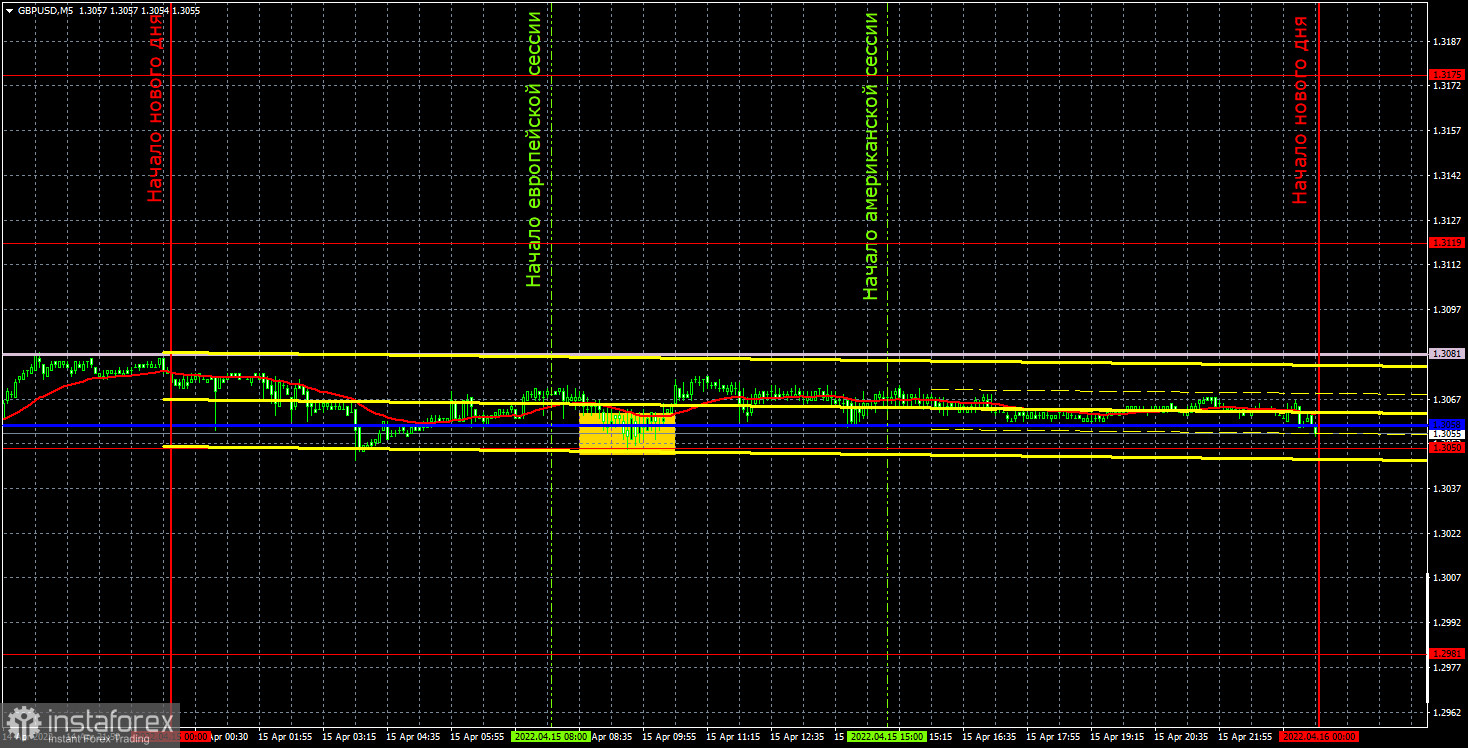1468x748 pixels.
Task: Click the 1.3157 price axis label
Action: point(1447,131)
